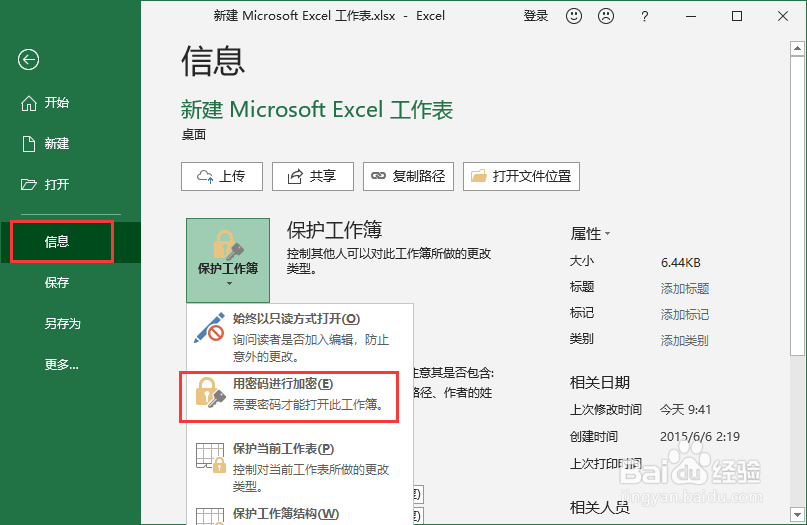The width and height of the screenshot is (807, 525).
Task: Click 保存 in the sidebar
Action: pyautogui.click(x=57, y=283)
